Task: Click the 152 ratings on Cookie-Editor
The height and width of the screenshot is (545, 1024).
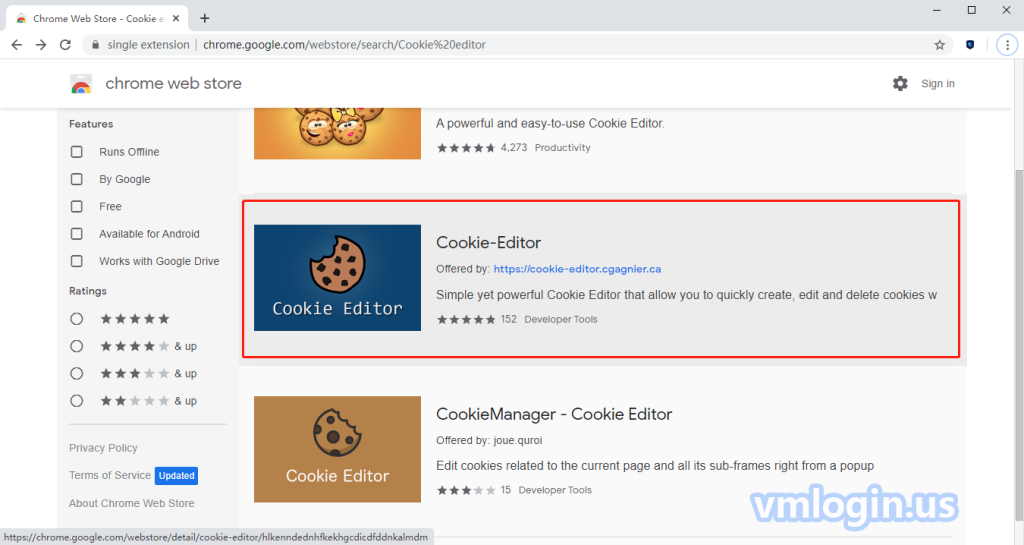Action: pyautogui.click(x=509, y=319)
